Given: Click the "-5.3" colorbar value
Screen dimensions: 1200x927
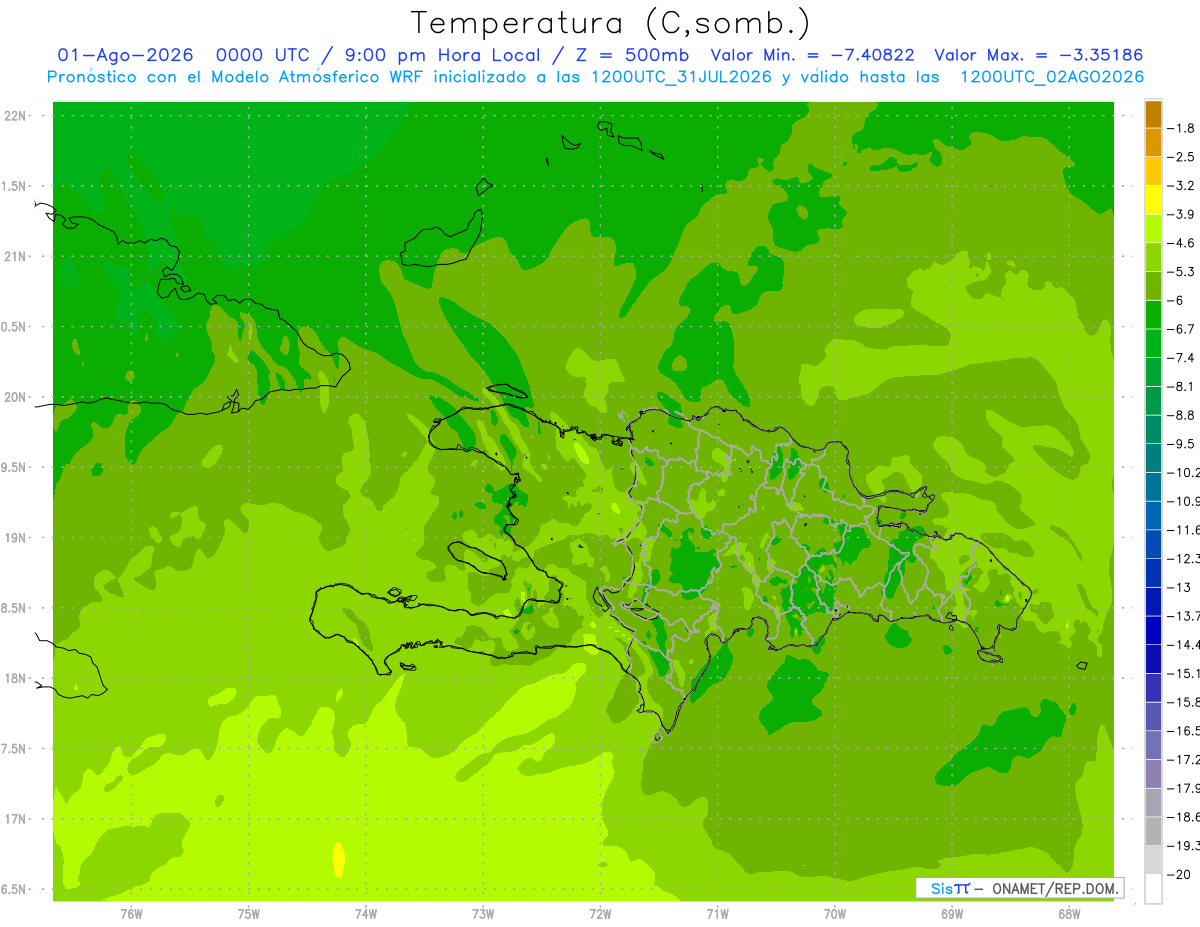Looking at the screenshot, I should (x=1182, y=271).
